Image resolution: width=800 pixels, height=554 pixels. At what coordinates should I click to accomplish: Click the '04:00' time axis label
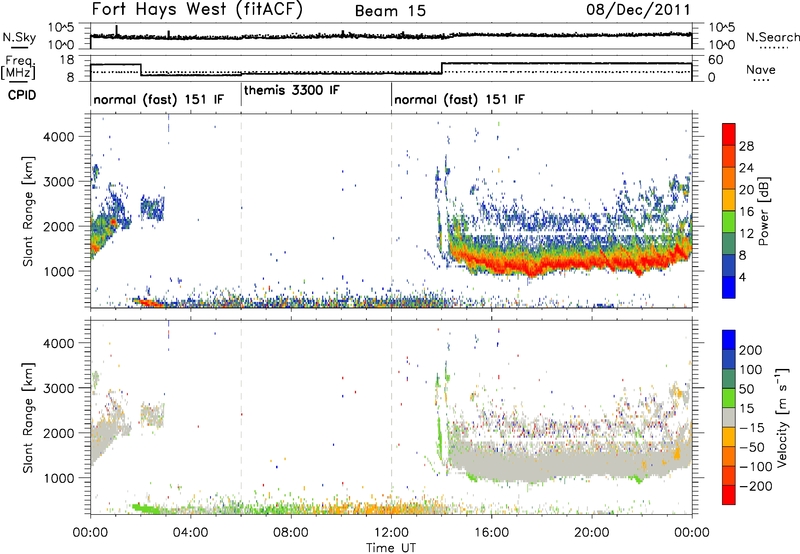(191, 533)
